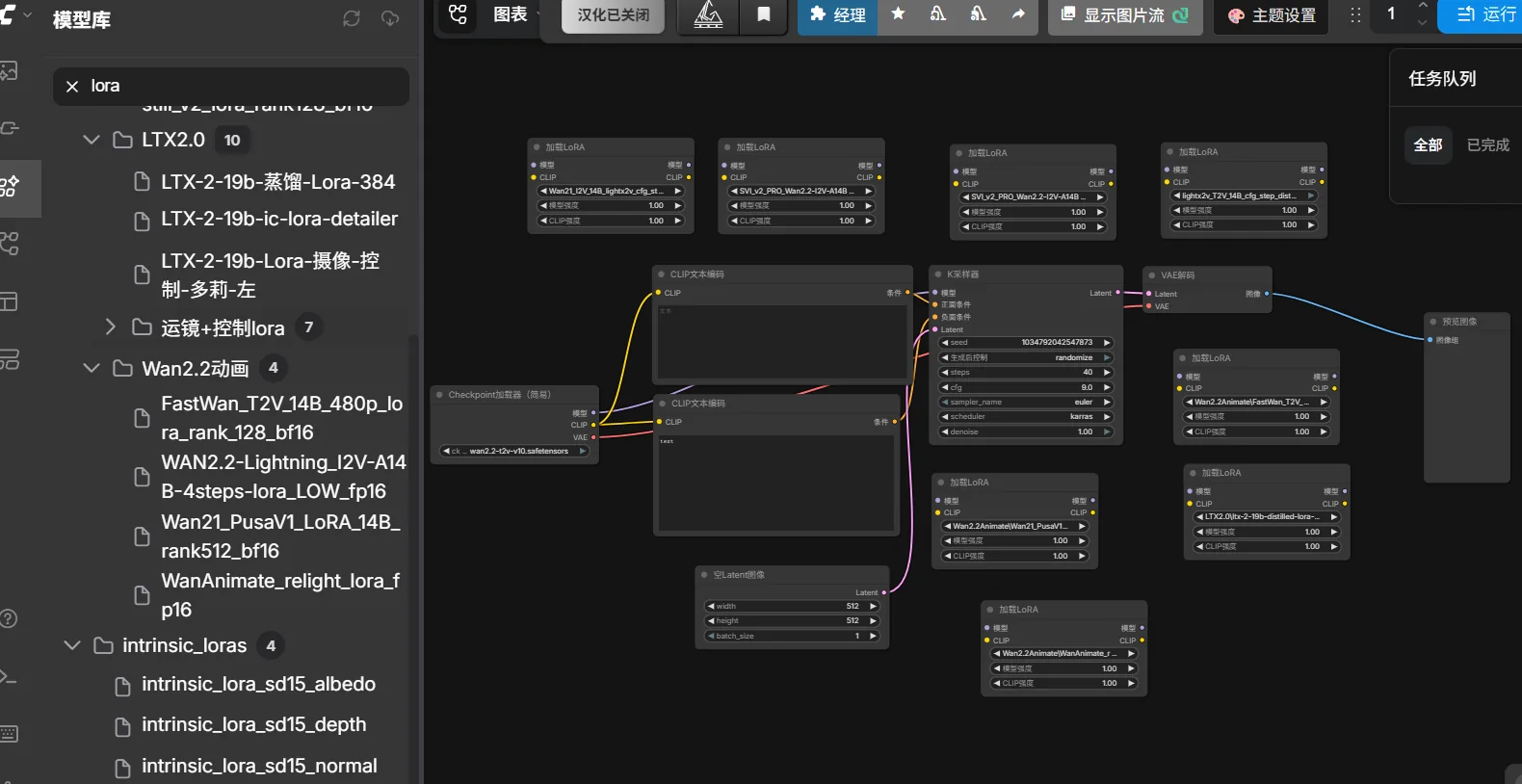Select intrinsic_lora_sd15_normal model
This screenshot has height=784, width=1522.
[258, 767]
